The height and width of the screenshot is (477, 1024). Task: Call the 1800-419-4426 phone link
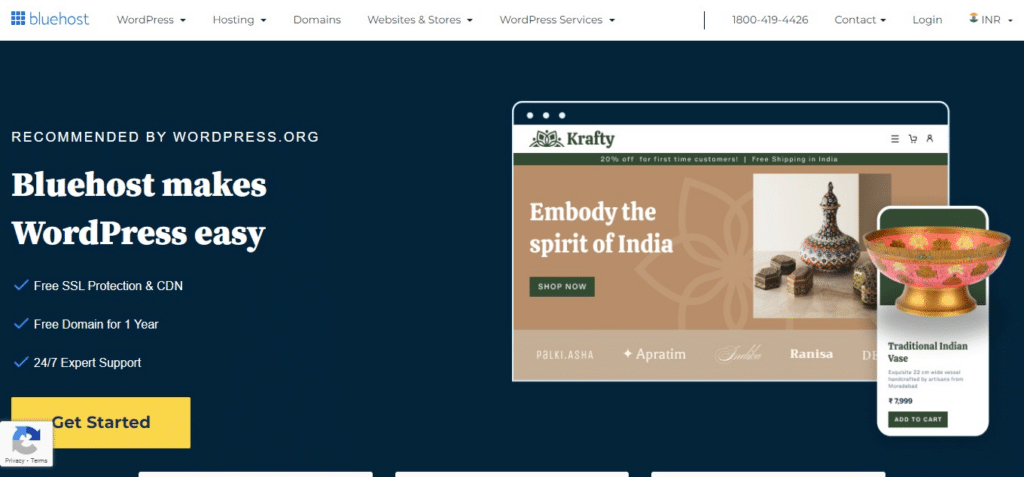click(770, 20)
